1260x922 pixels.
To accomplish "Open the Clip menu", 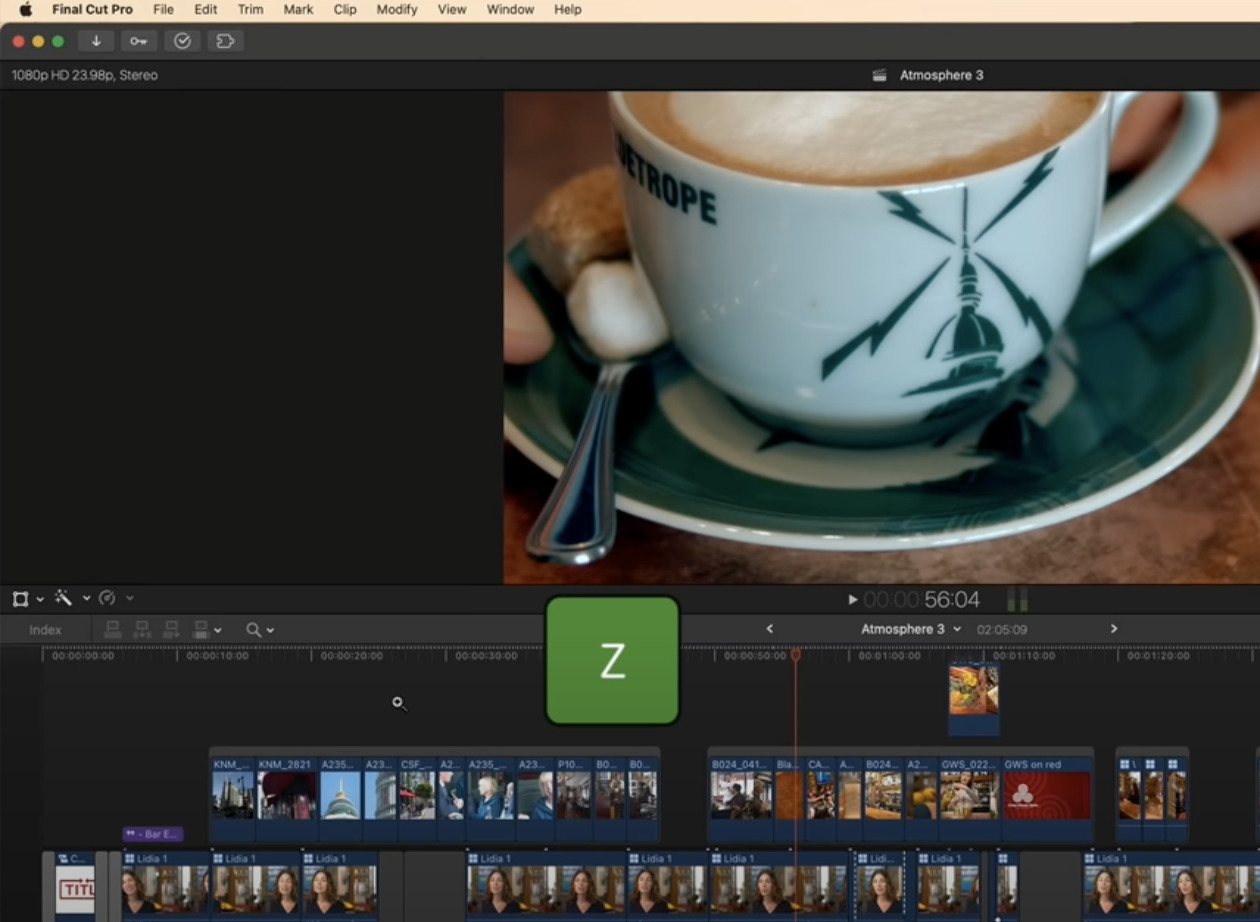I will [x=345, y=9].
